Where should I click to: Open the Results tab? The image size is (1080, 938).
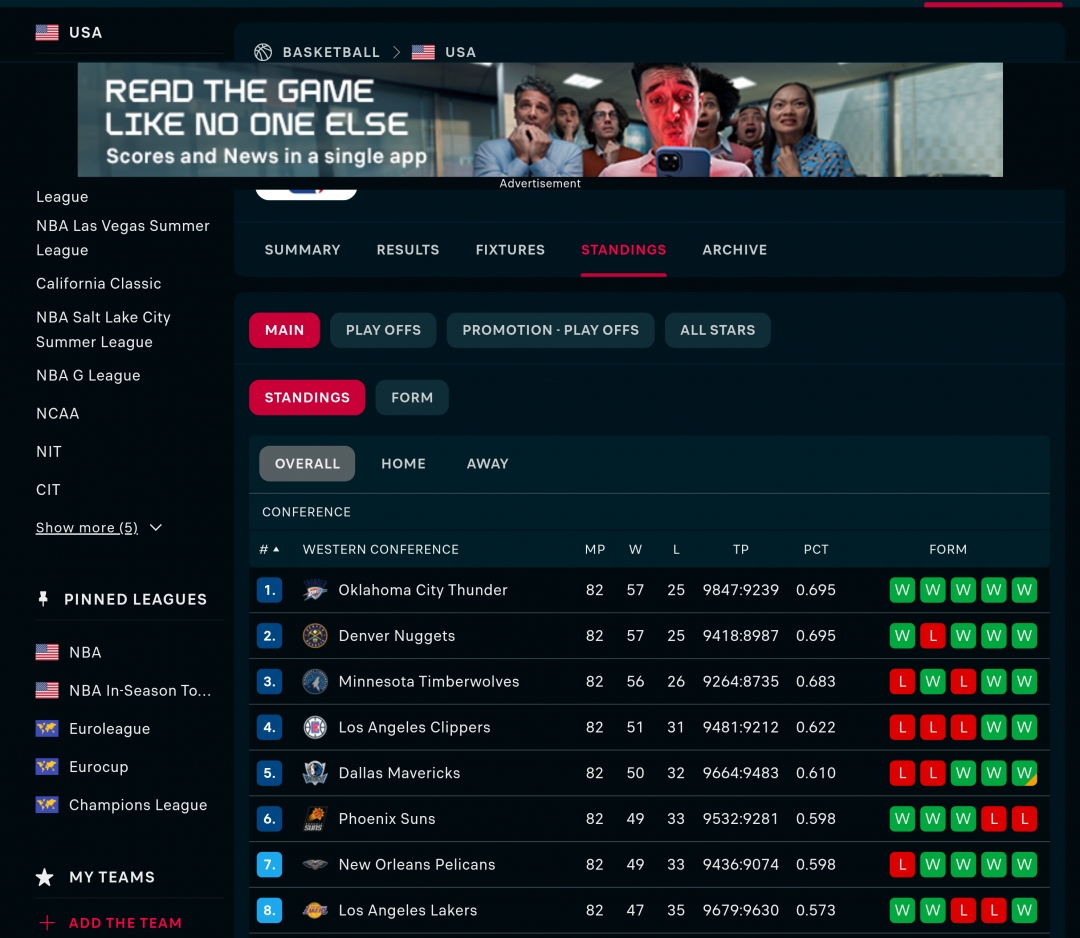tap(407, 250)
